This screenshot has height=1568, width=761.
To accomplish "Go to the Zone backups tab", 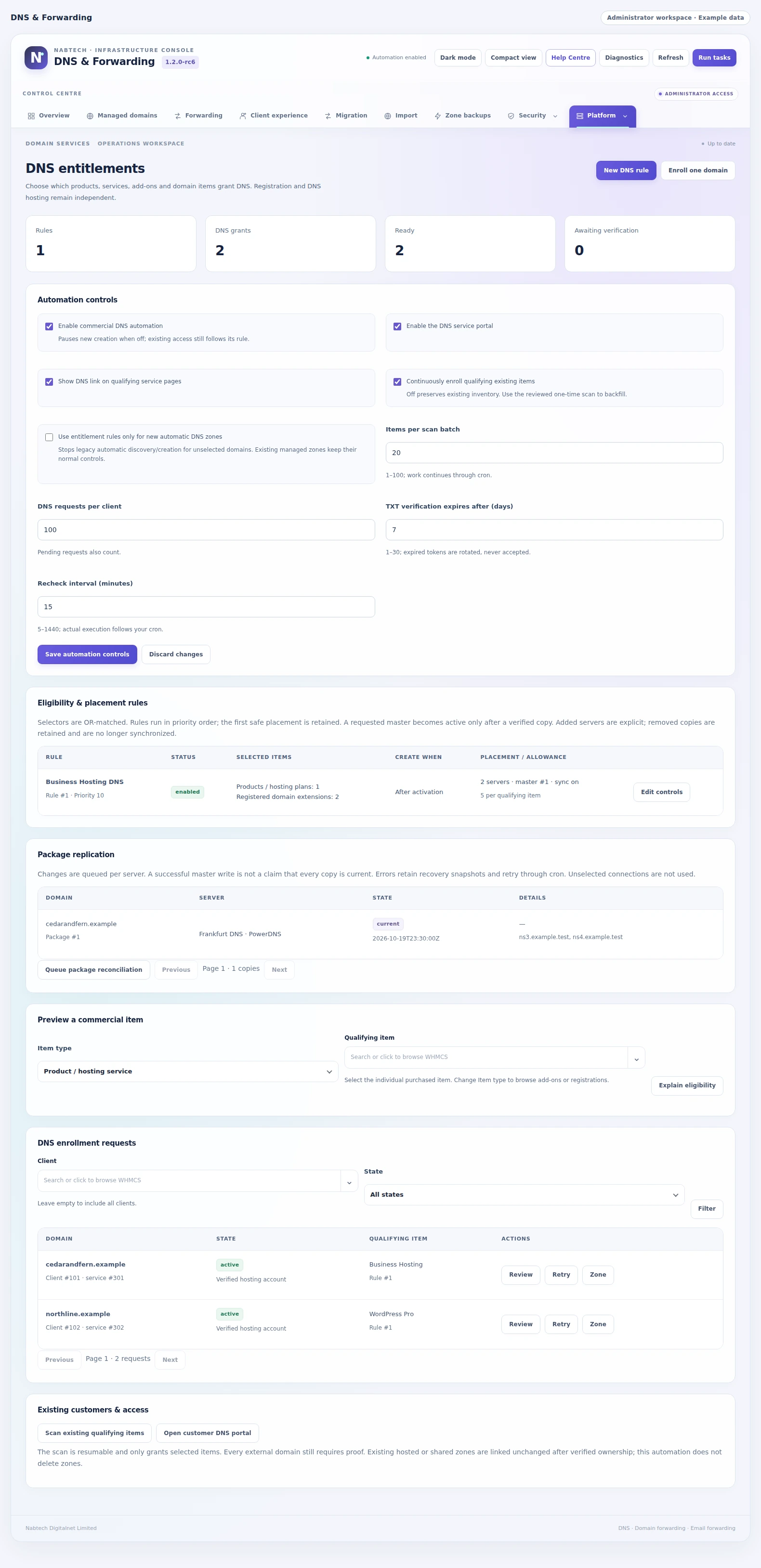I will 463,116.
